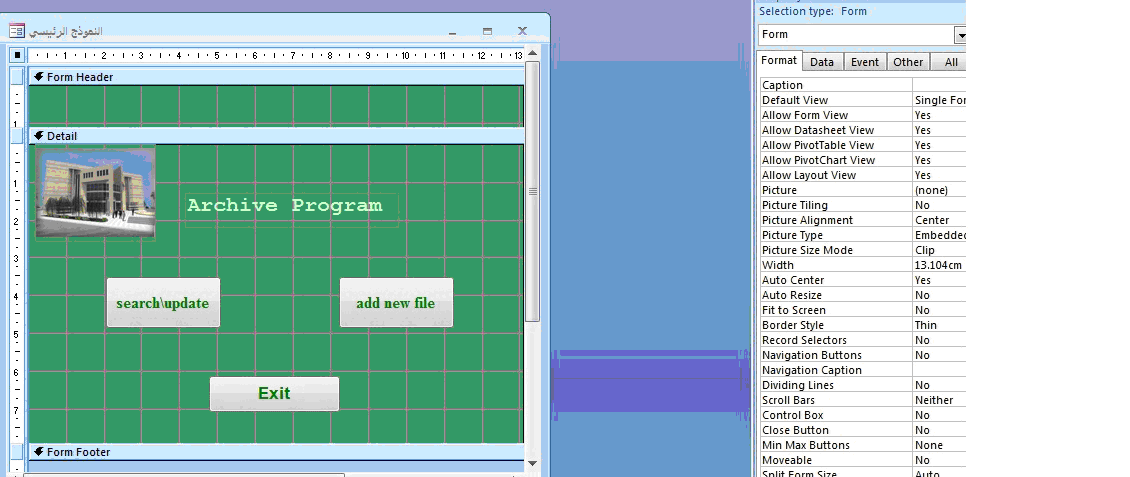This screenshot has height=477, width=1130.
Task: Click the form window icon in title bar
Action: [17, 31]
